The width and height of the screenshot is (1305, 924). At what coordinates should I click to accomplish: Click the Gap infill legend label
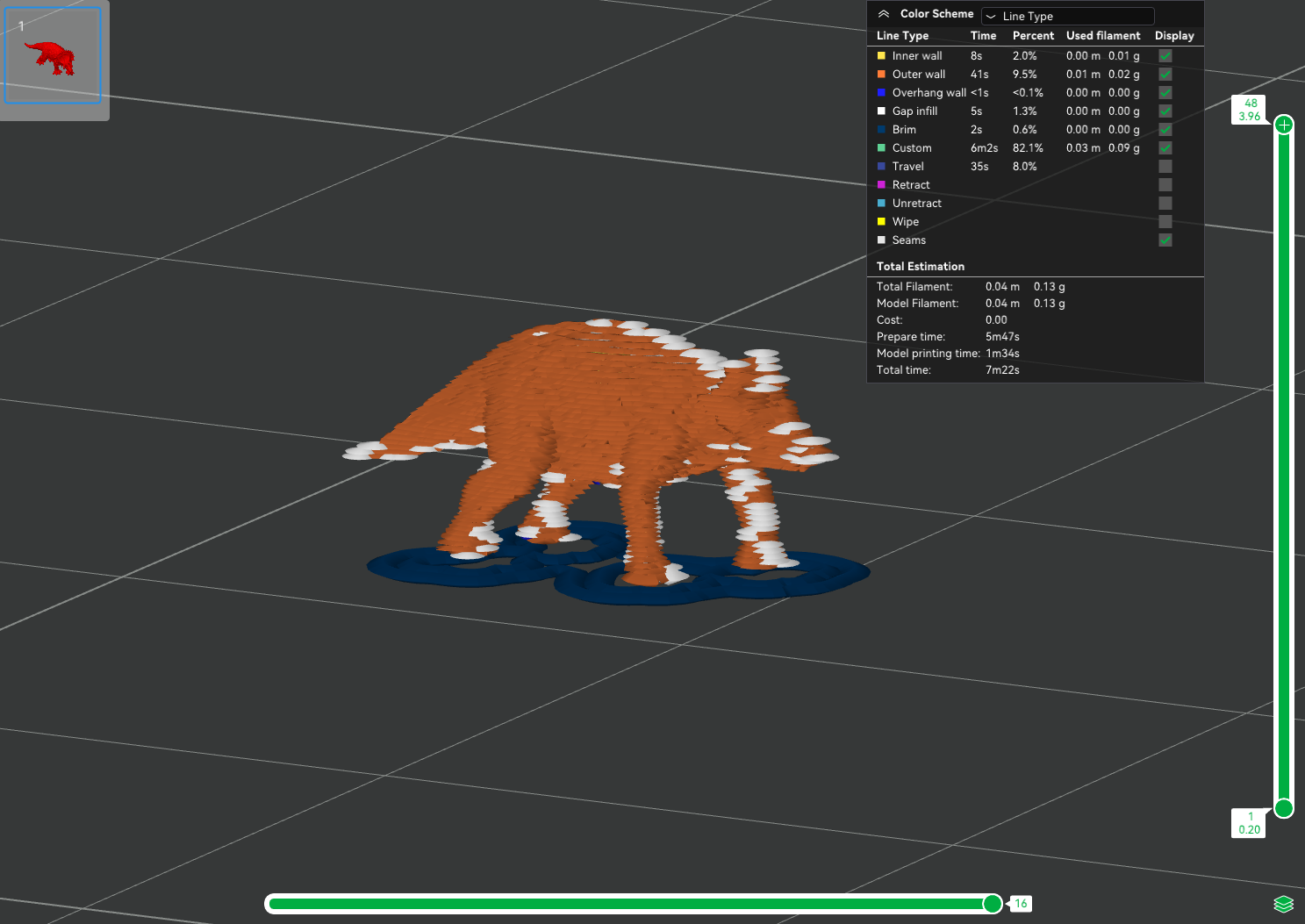tap(914, 111)
